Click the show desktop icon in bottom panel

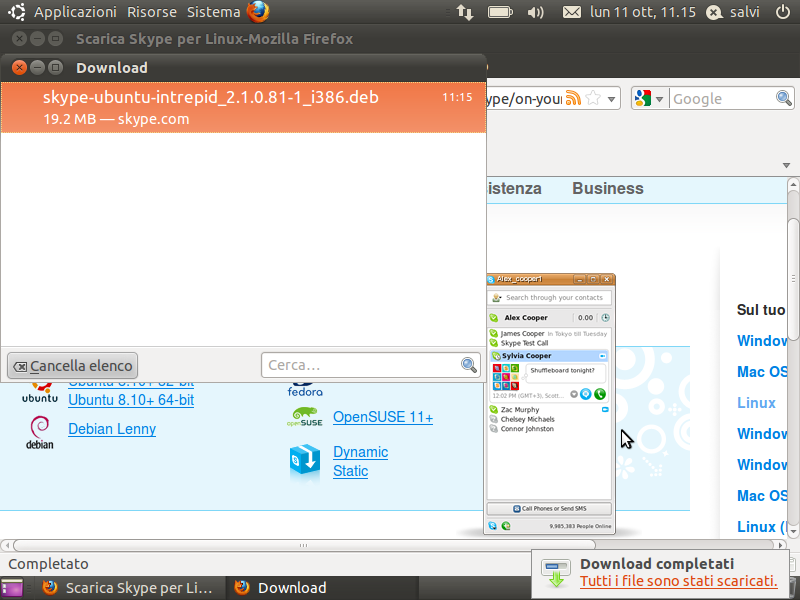(12, 588)
